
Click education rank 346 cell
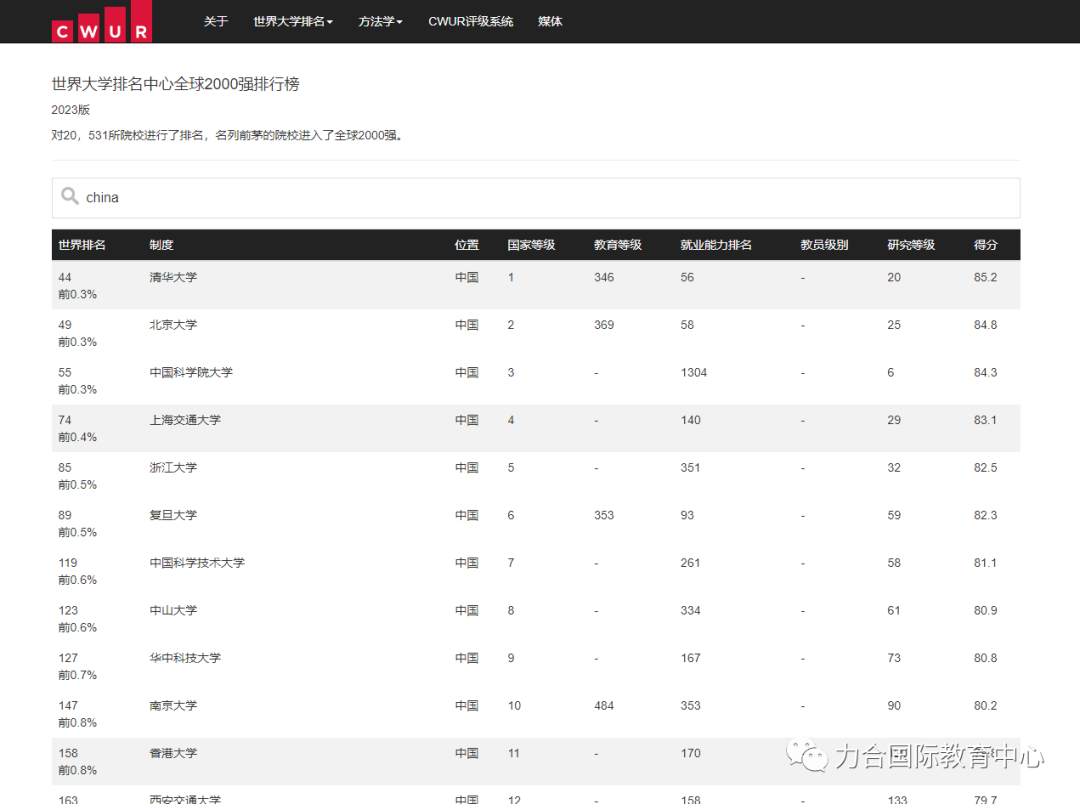coord(603,277)
